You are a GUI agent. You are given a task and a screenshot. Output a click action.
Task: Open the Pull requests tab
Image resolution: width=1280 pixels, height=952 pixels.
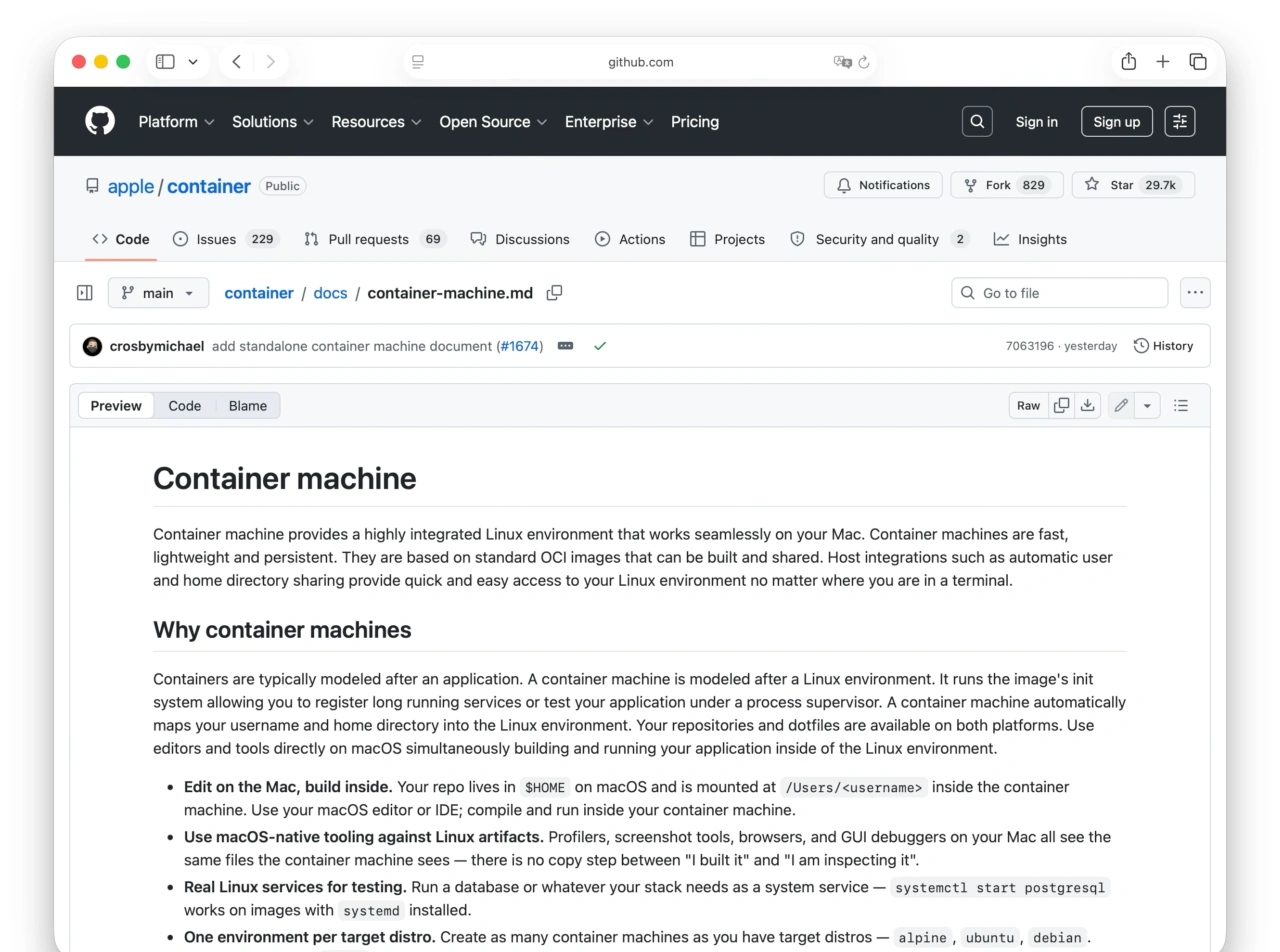(374, 239)
